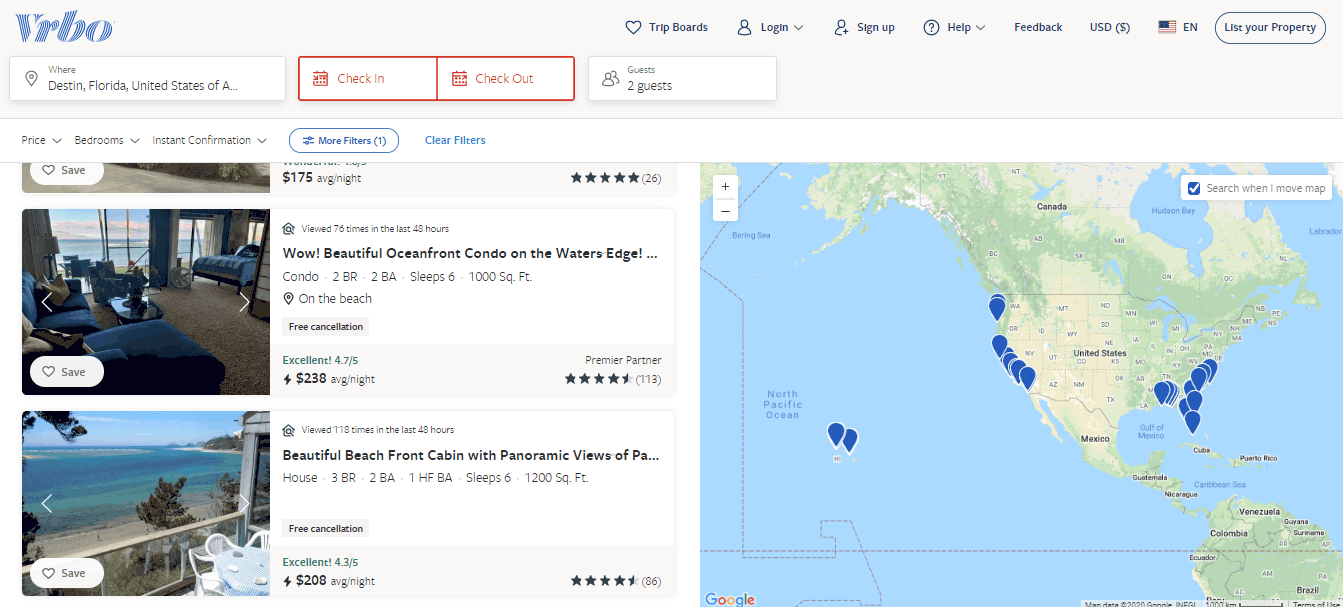Click the Google logo on map

[730, 599]
